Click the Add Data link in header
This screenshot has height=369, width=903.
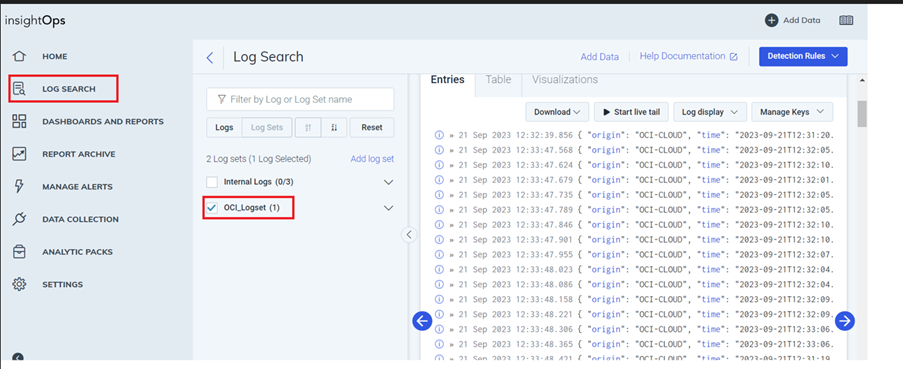coord(600,57)
